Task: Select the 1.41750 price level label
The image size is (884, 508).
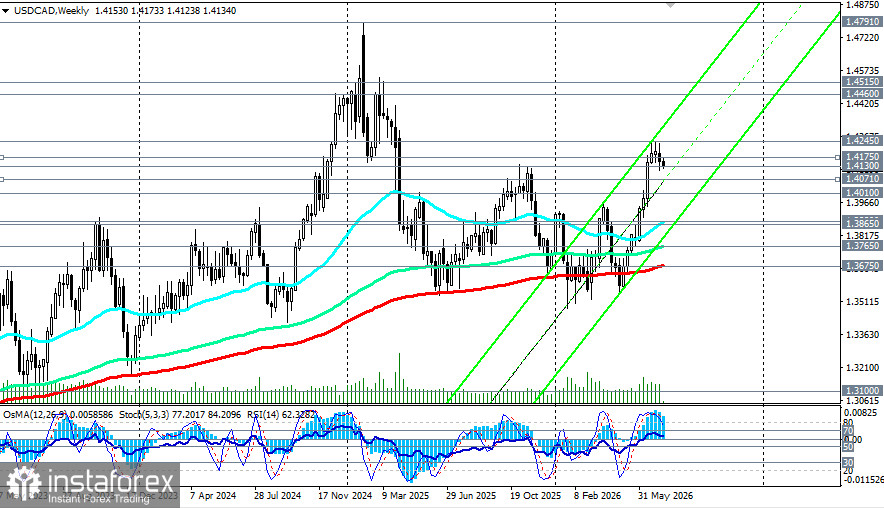Action: 862,156
